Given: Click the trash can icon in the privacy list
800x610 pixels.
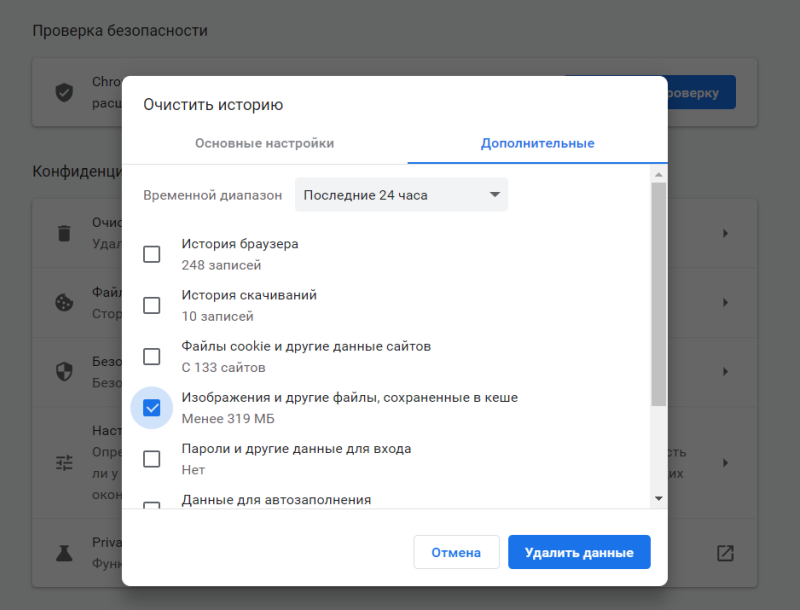Looking at the screenshot, I should coord(64,233).
